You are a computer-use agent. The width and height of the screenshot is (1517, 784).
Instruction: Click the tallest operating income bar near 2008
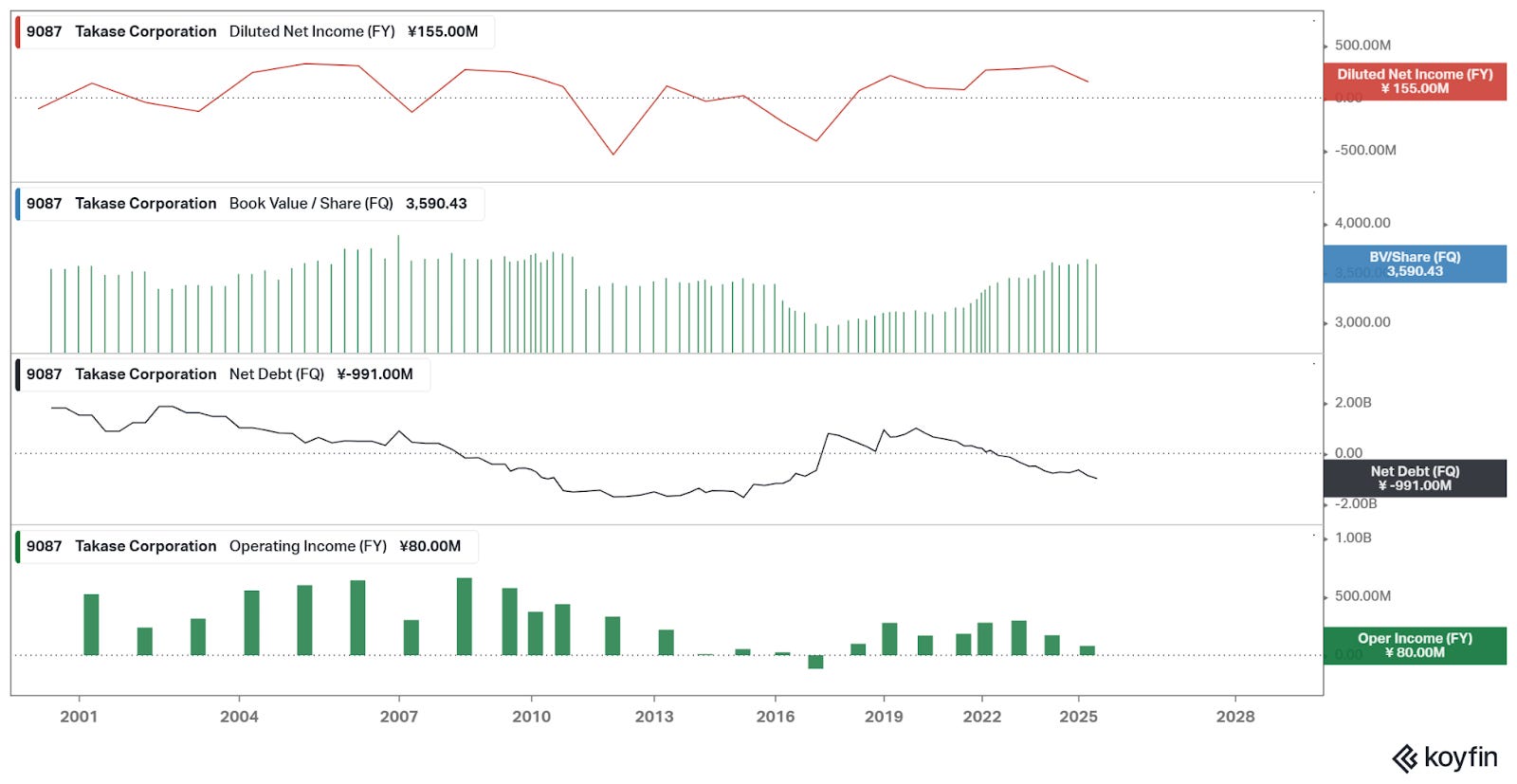pyautogui.click(x=465, y=616)
